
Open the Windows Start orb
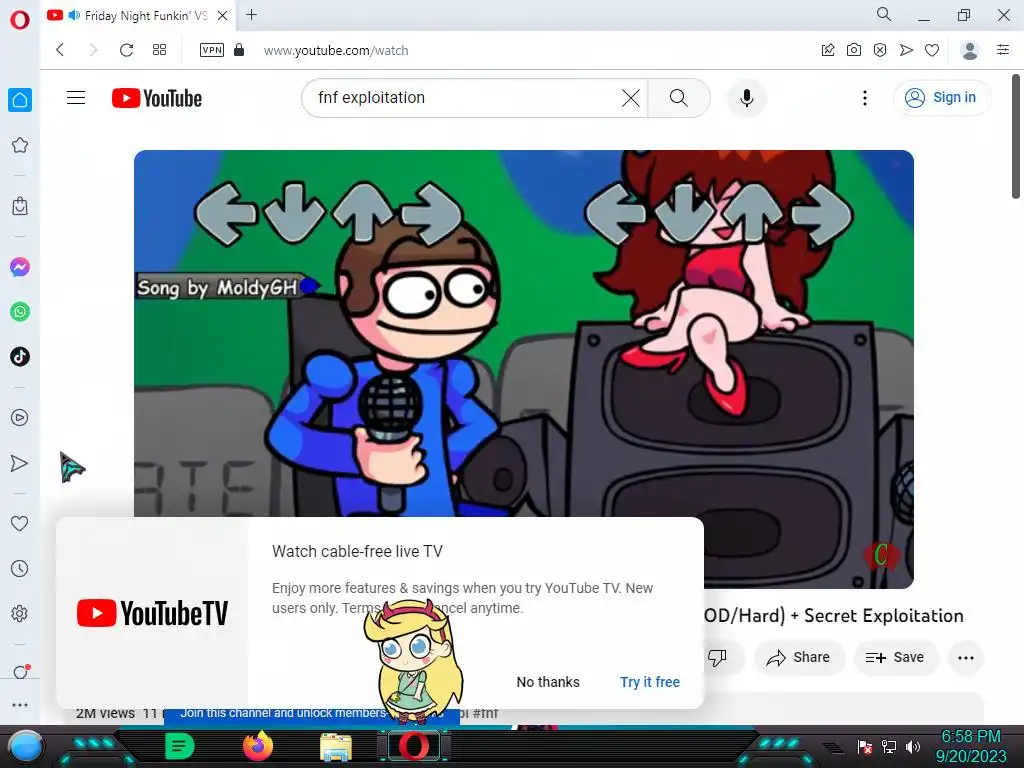coord(25,747)
